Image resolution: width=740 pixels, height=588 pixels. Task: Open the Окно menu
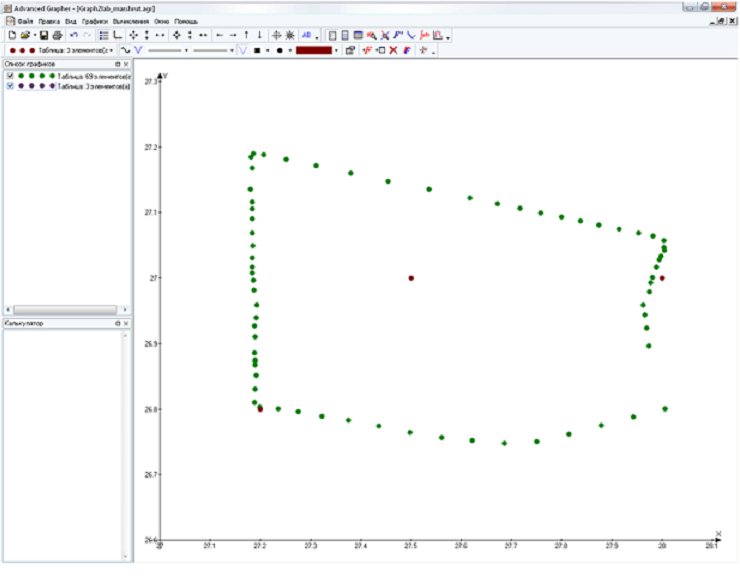click(161, 21)
